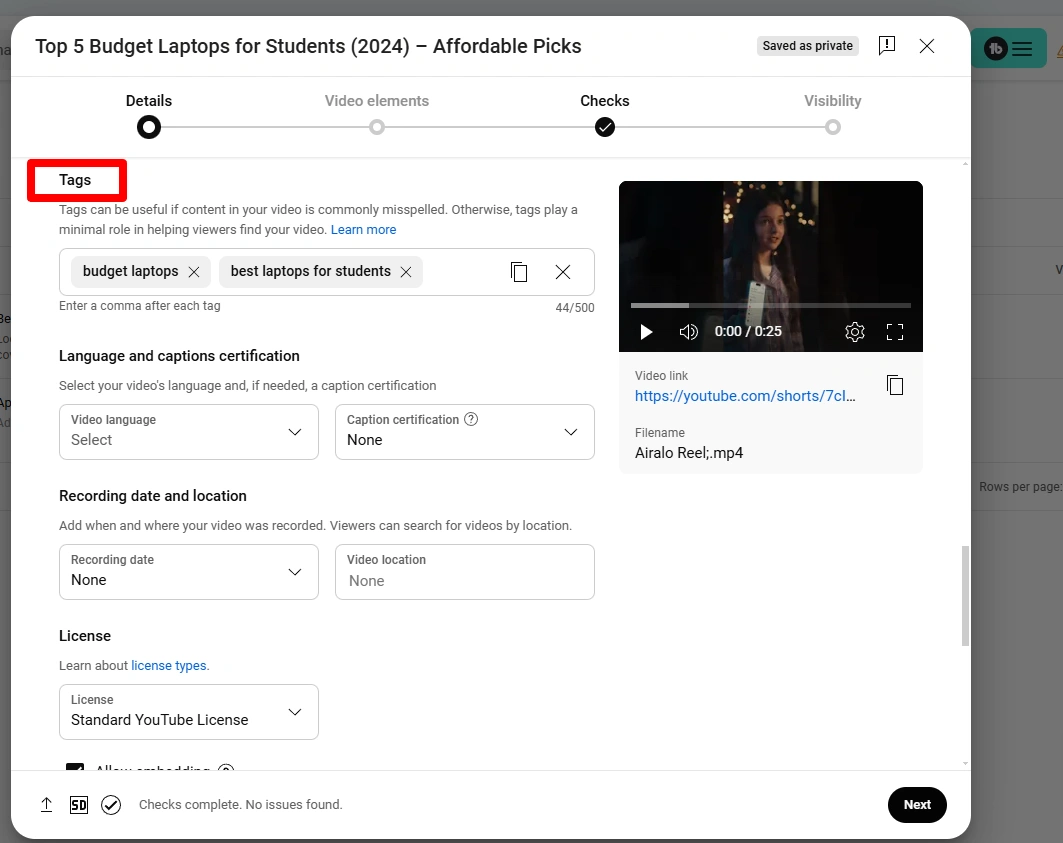This screenshot has width=1063, height=843.
Task: Open the Caption certification dropdown
Action: pyautogui.click(x=464, y=432)
